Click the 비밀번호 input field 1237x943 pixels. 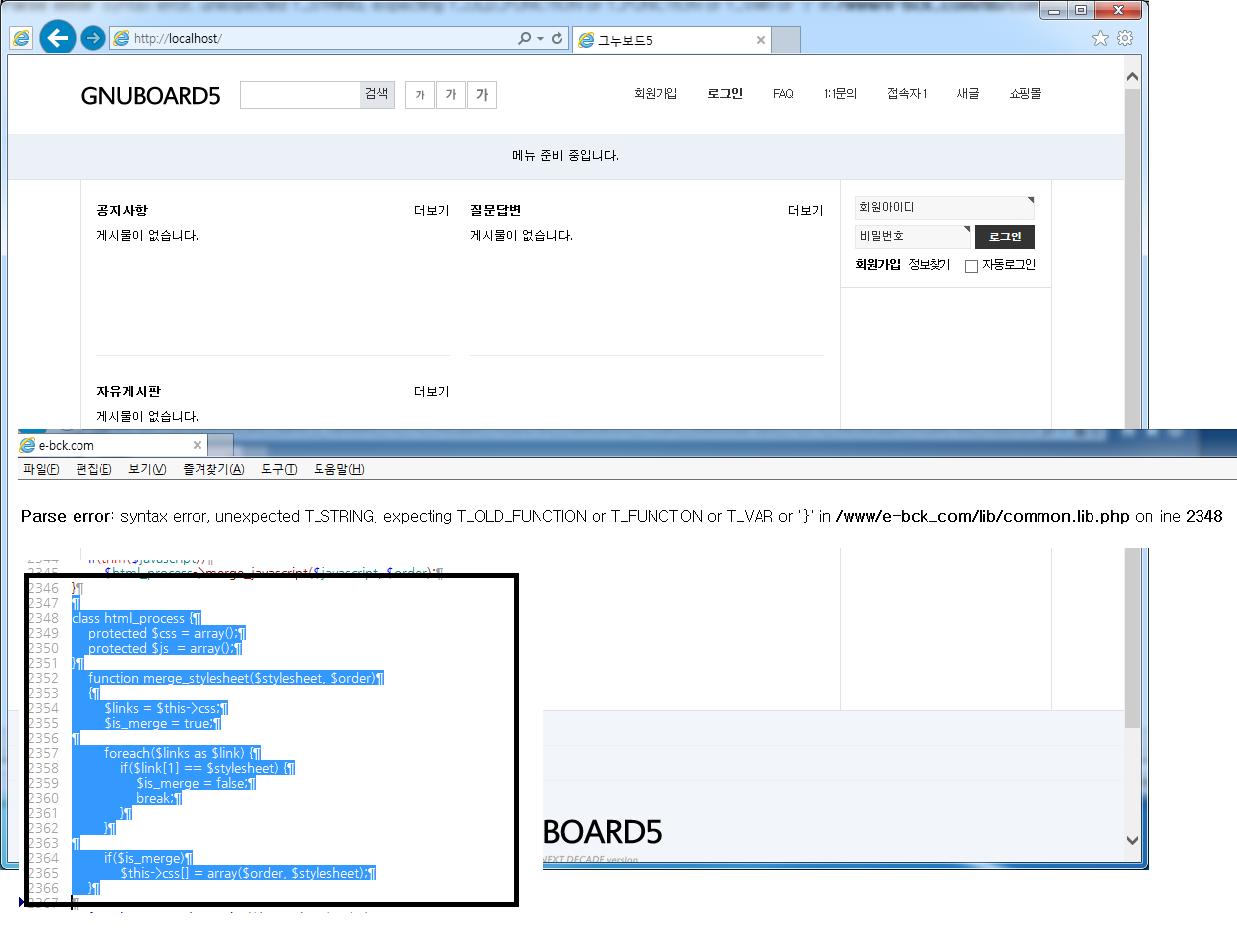pyautogui.click(x=913, y=236)
